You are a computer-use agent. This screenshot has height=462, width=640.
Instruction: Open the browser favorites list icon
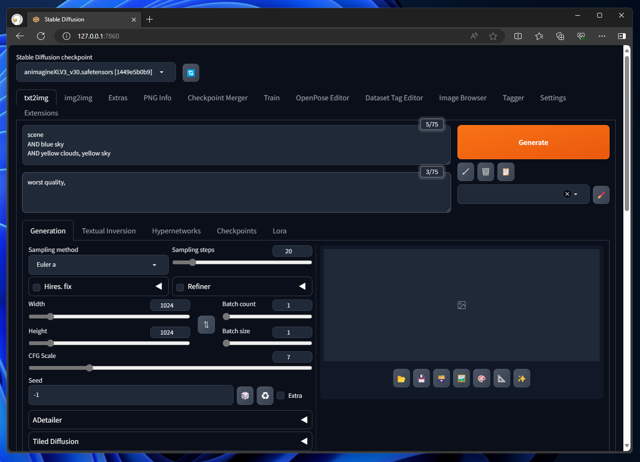539,36
